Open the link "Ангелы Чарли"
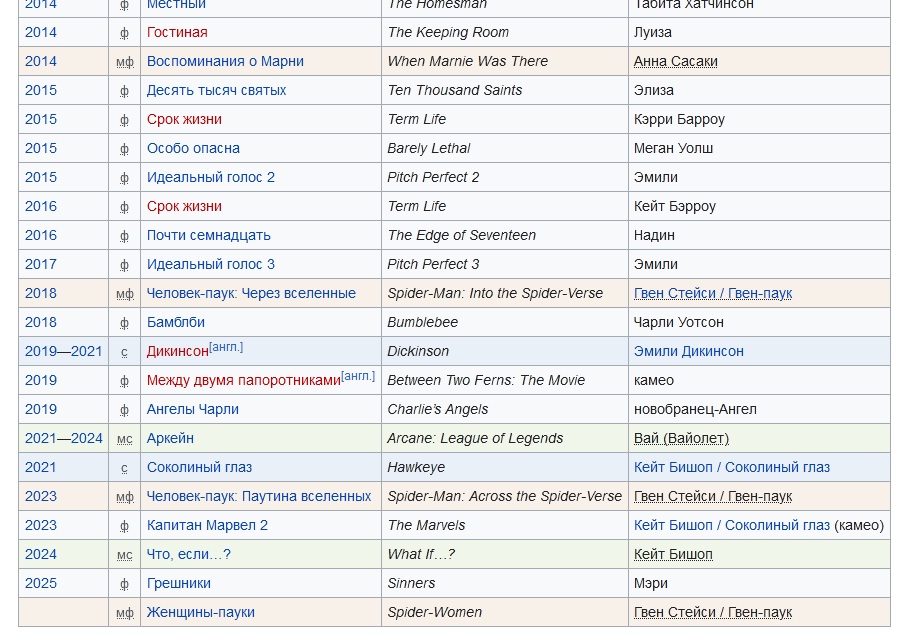 coord(192,410)
